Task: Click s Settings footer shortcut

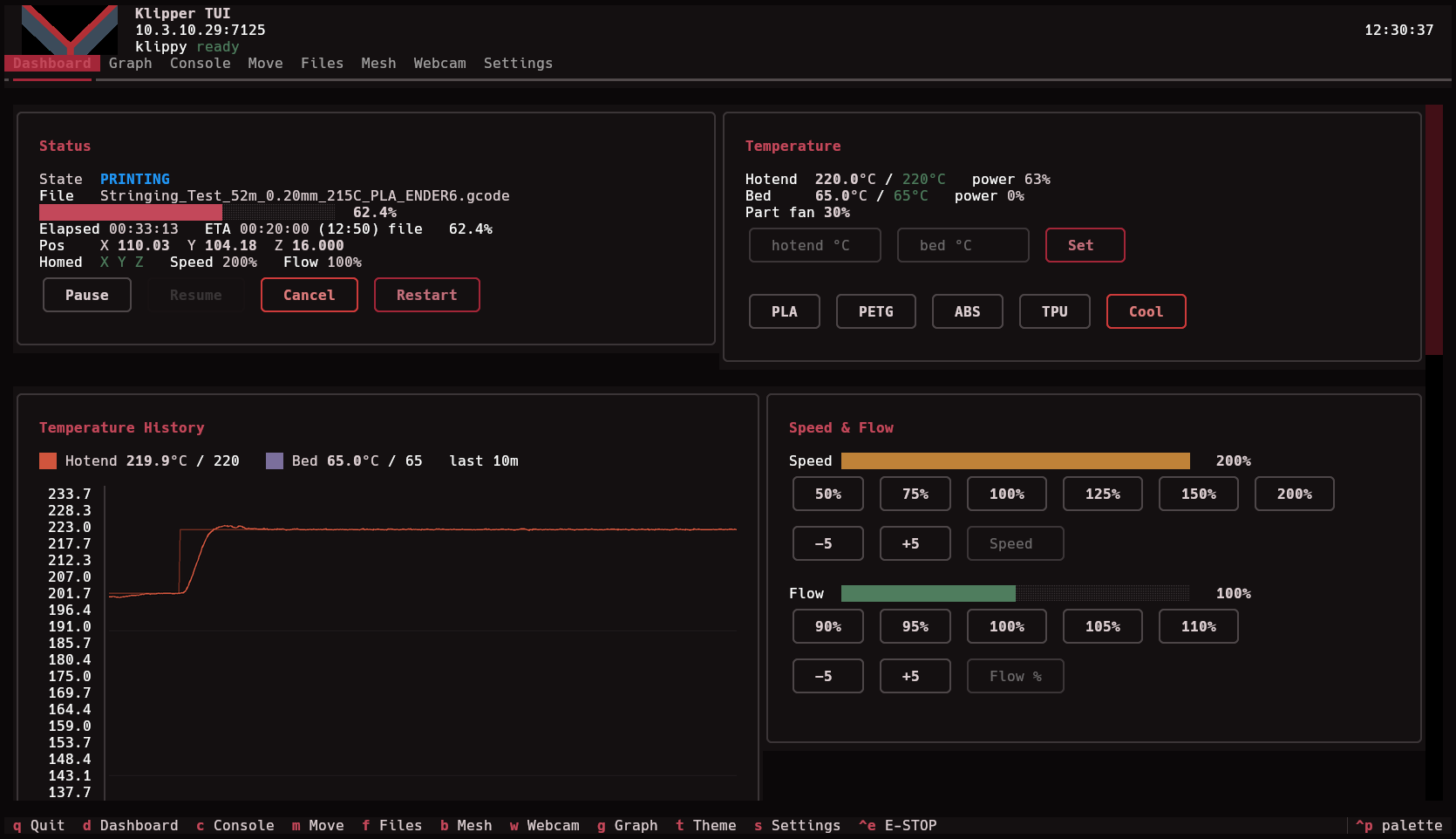Action: (798, 825)
